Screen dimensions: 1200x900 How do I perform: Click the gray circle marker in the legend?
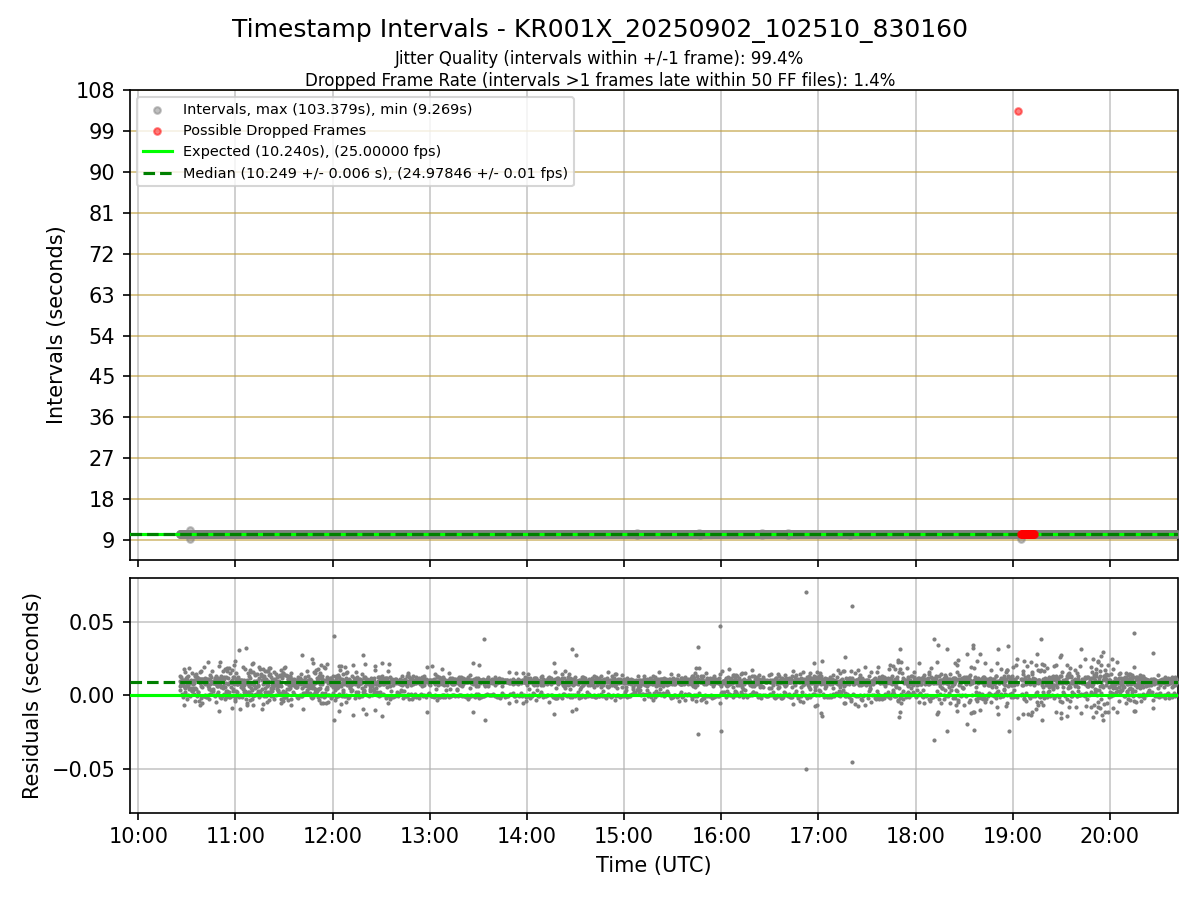(157, 109)
